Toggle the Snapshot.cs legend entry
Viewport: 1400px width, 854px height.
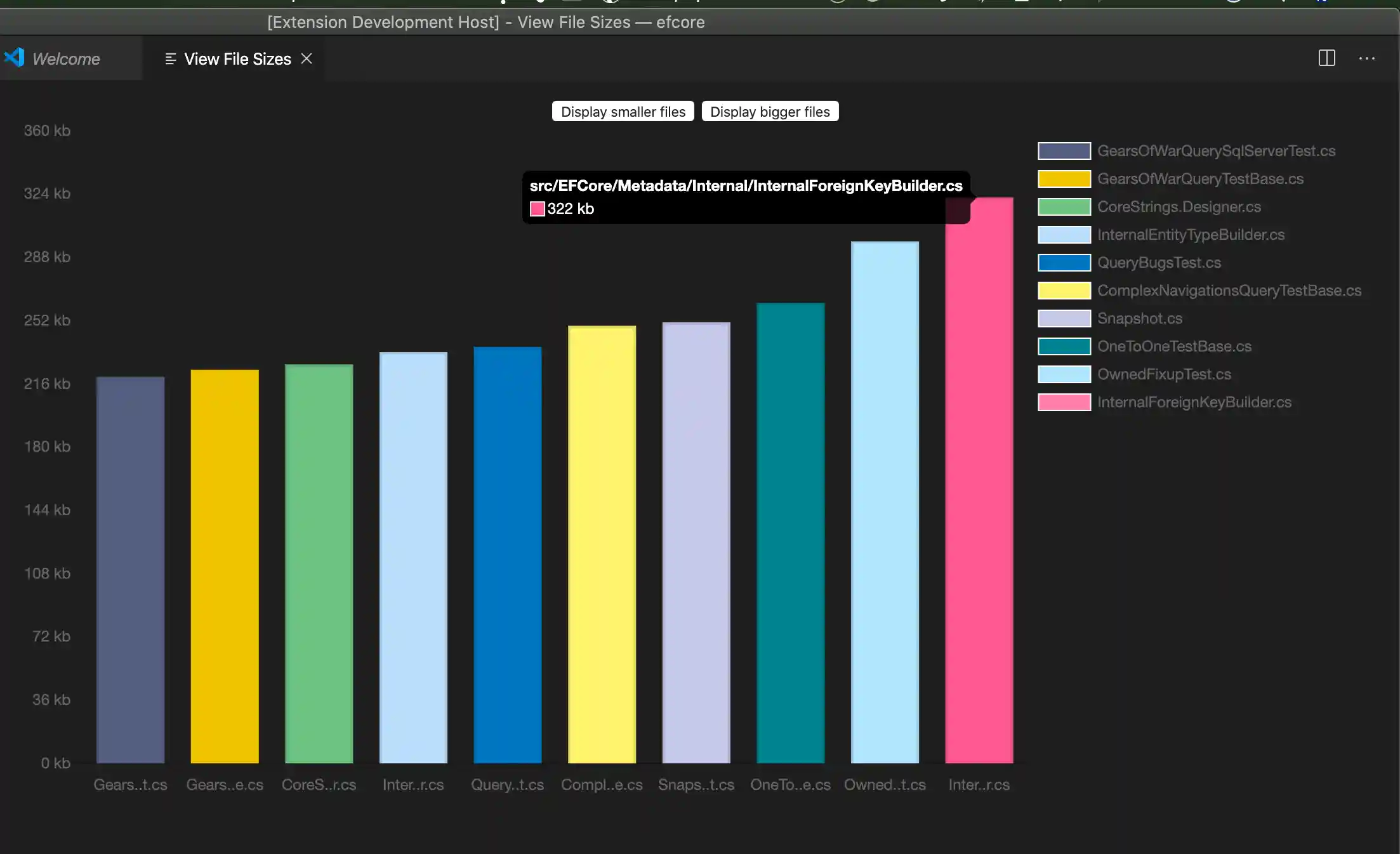click(1140, 318)
